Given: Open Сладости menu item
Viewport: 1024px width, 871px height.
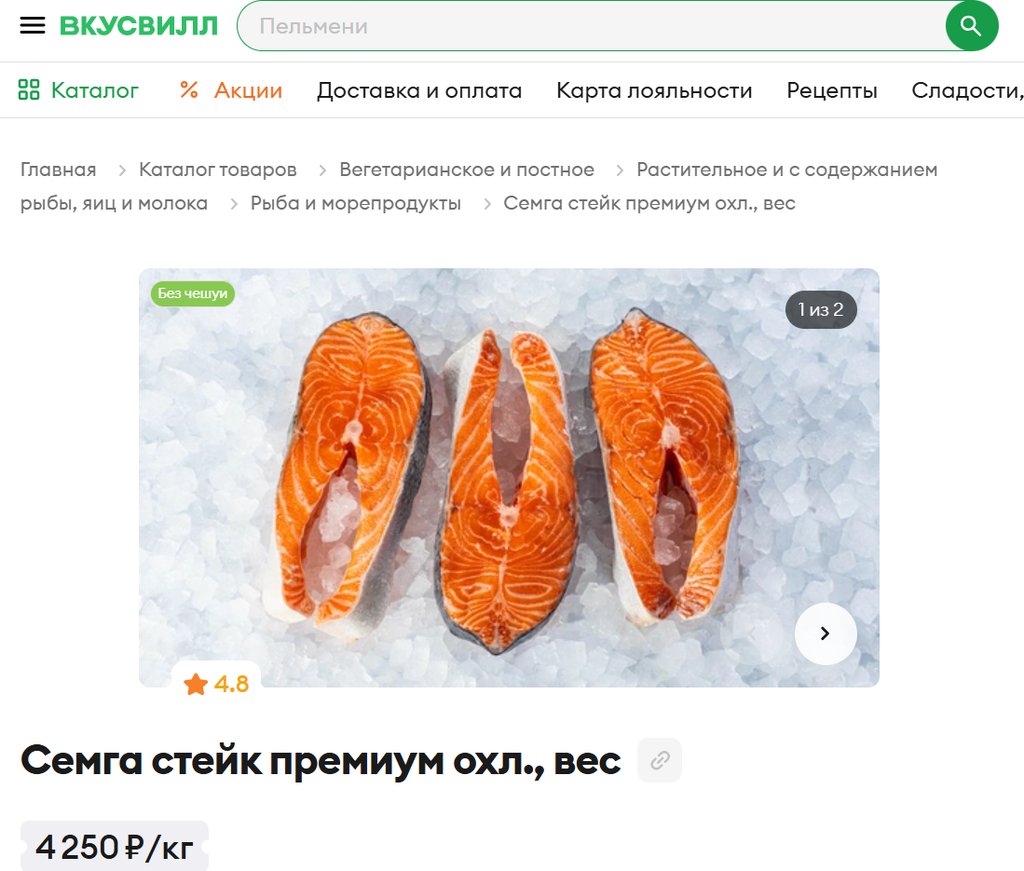Looking at the screenshot, I should [x=967, y=90].
